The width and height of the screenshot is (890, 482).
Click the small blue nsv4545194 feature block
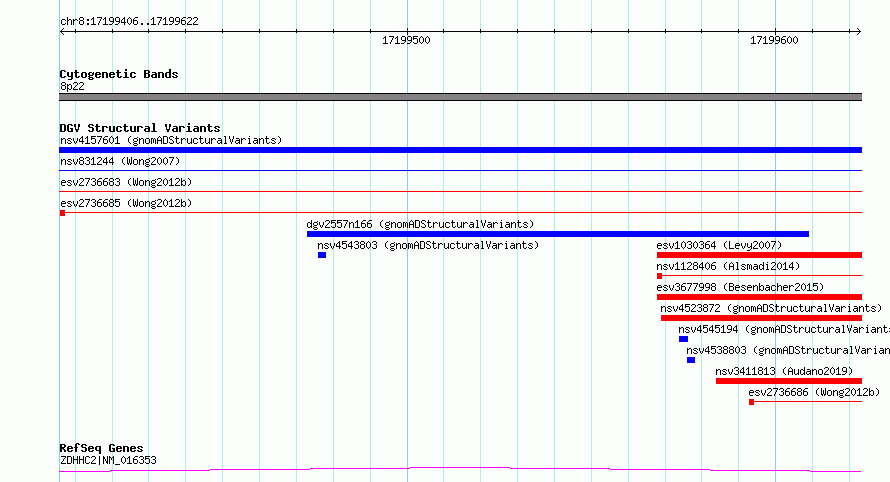[x=683, y=339]
